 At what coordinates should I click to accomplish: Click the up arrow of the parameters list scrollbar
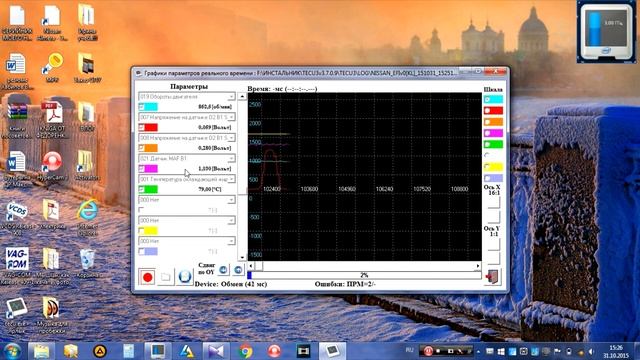(242, 96)
